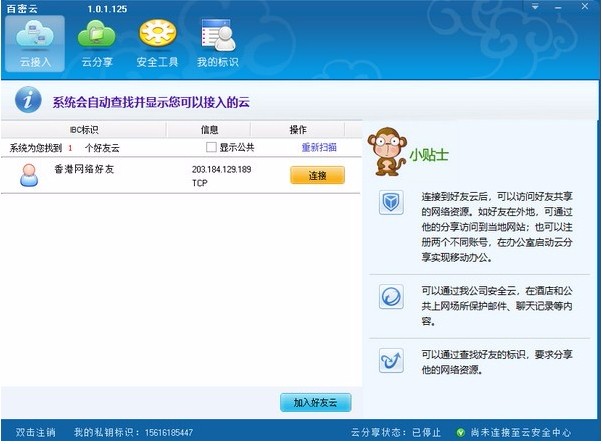Click the 连接 connect button
The height and width of the screenshot is (444, 603).
317,175
